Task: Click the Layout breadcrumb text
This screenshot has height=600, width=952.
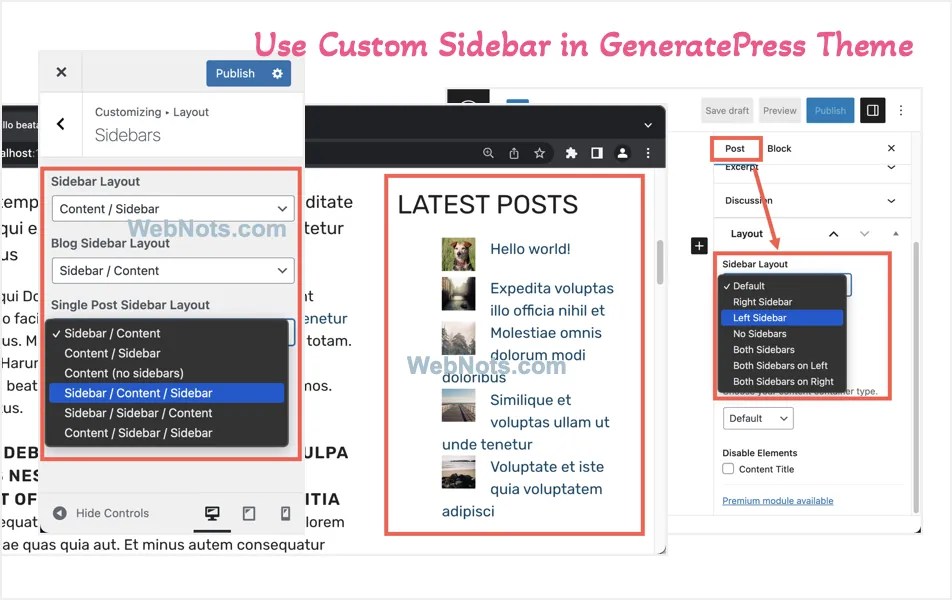Action: 191,112
